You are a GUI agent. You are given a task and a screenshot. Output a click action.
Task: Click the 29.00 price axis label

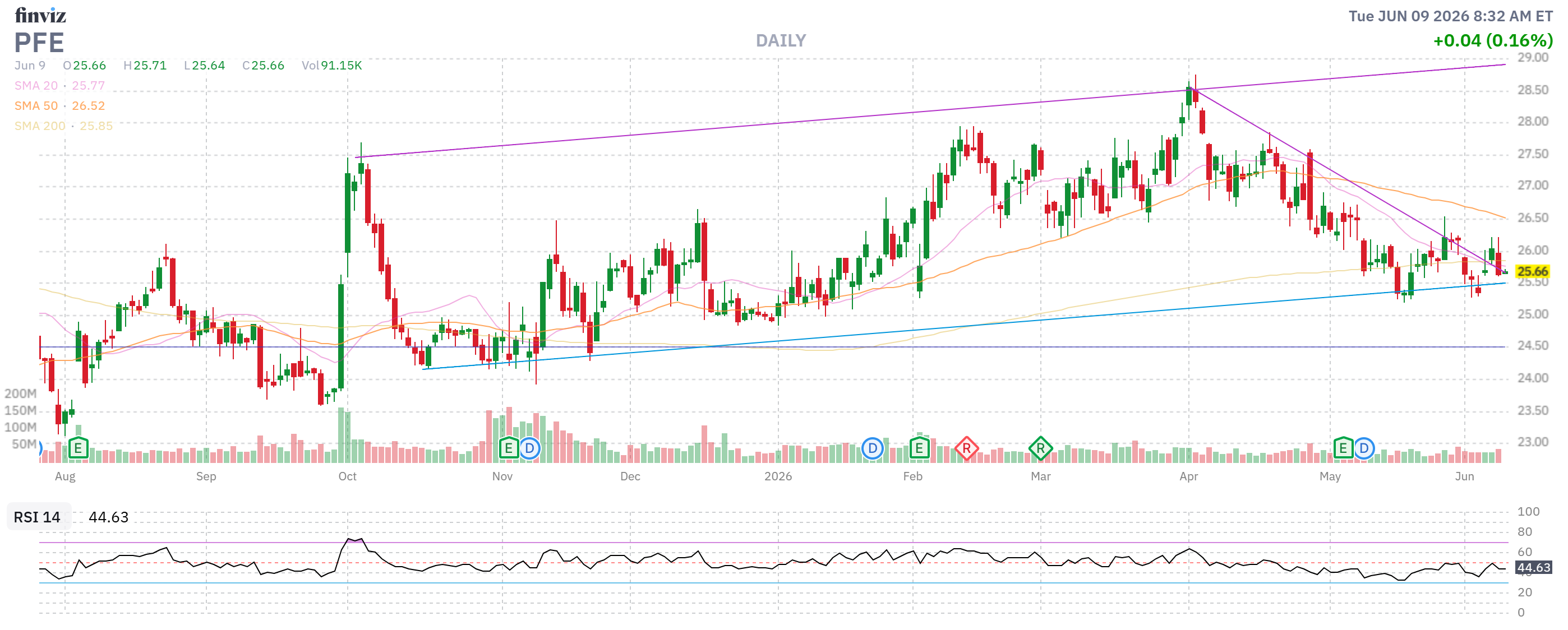(1533, 58)
